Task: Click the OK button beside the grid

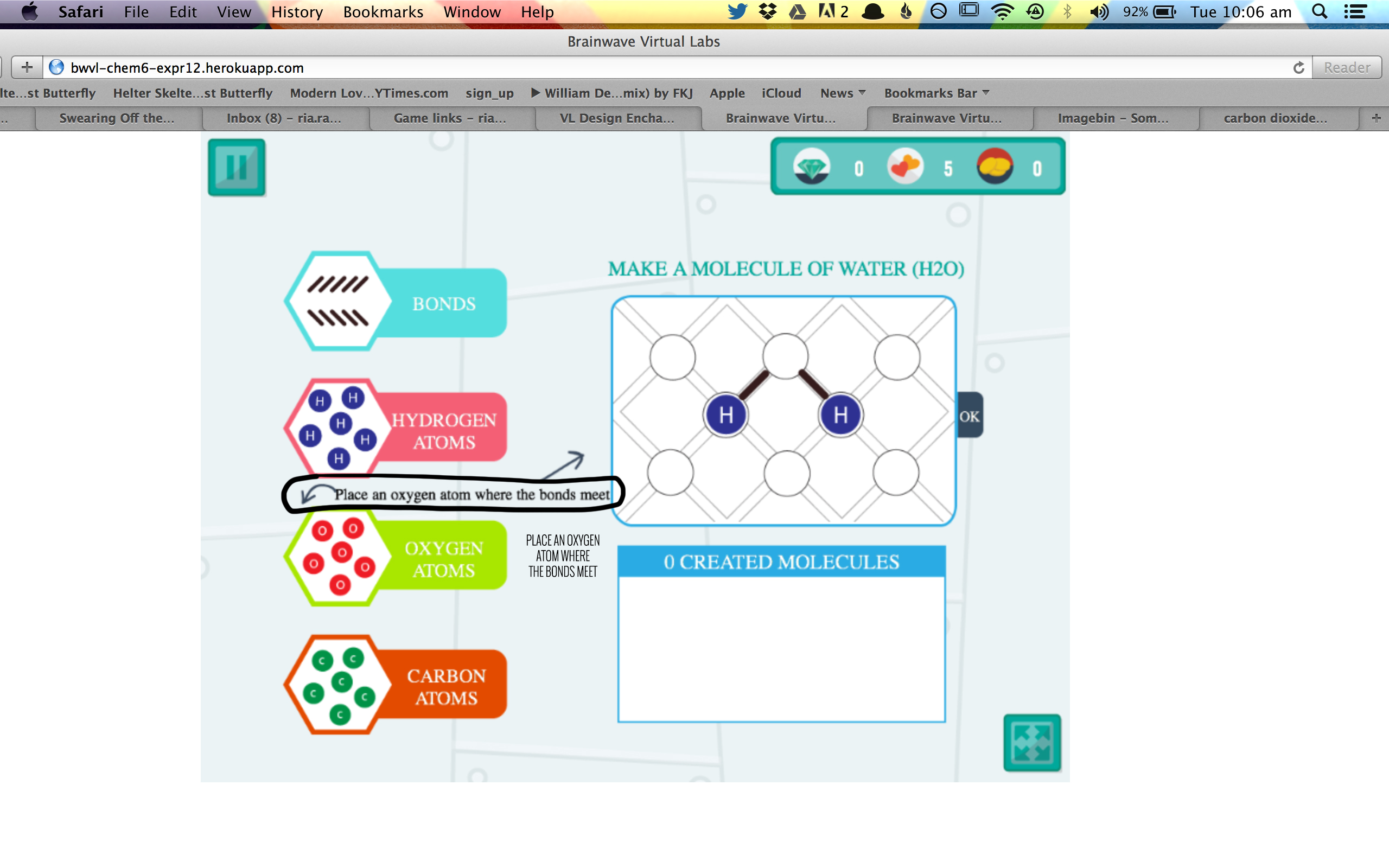Action: [x=970, y=416]
